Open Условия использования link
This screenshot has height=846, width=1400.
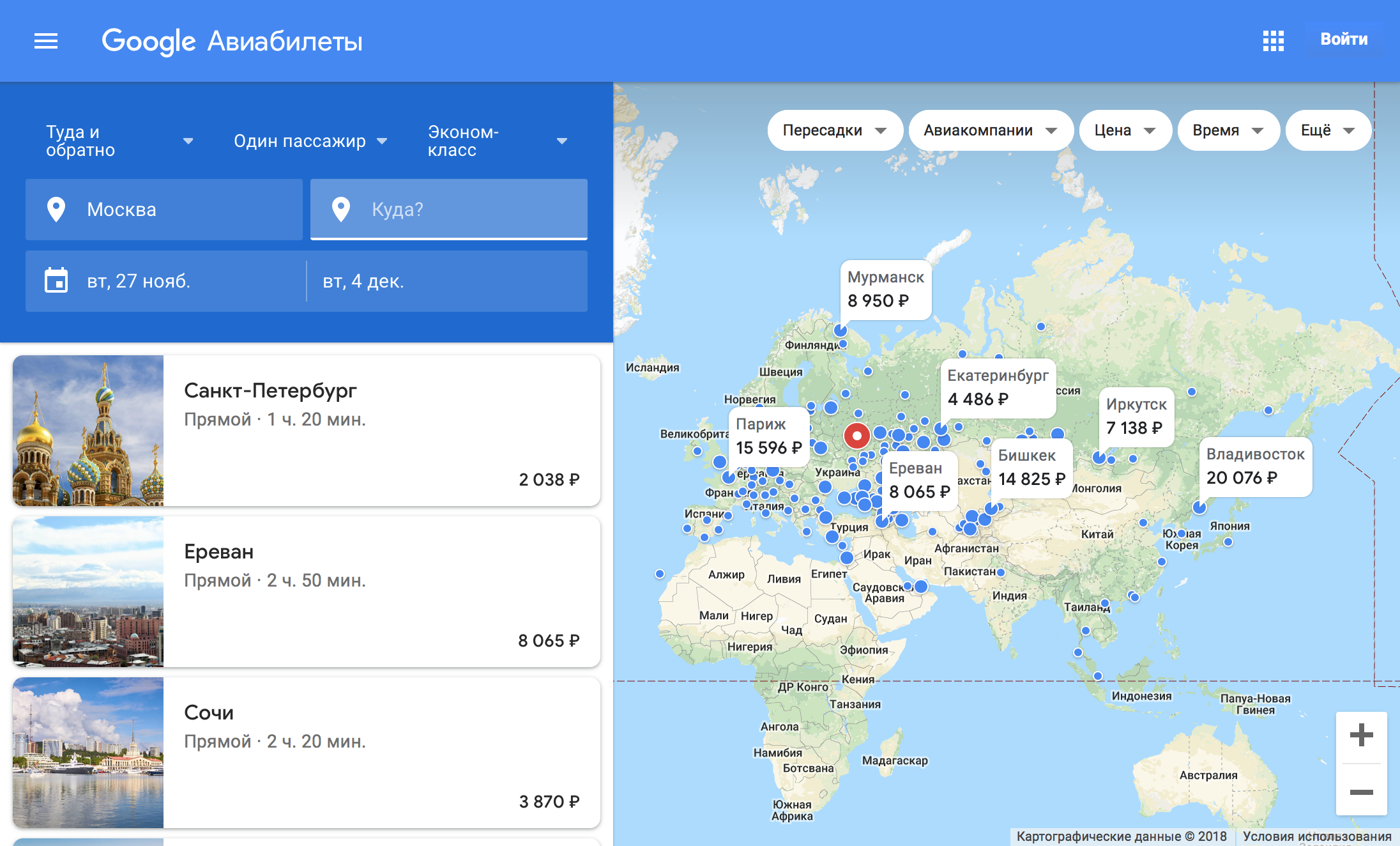tap(1317, 836)
